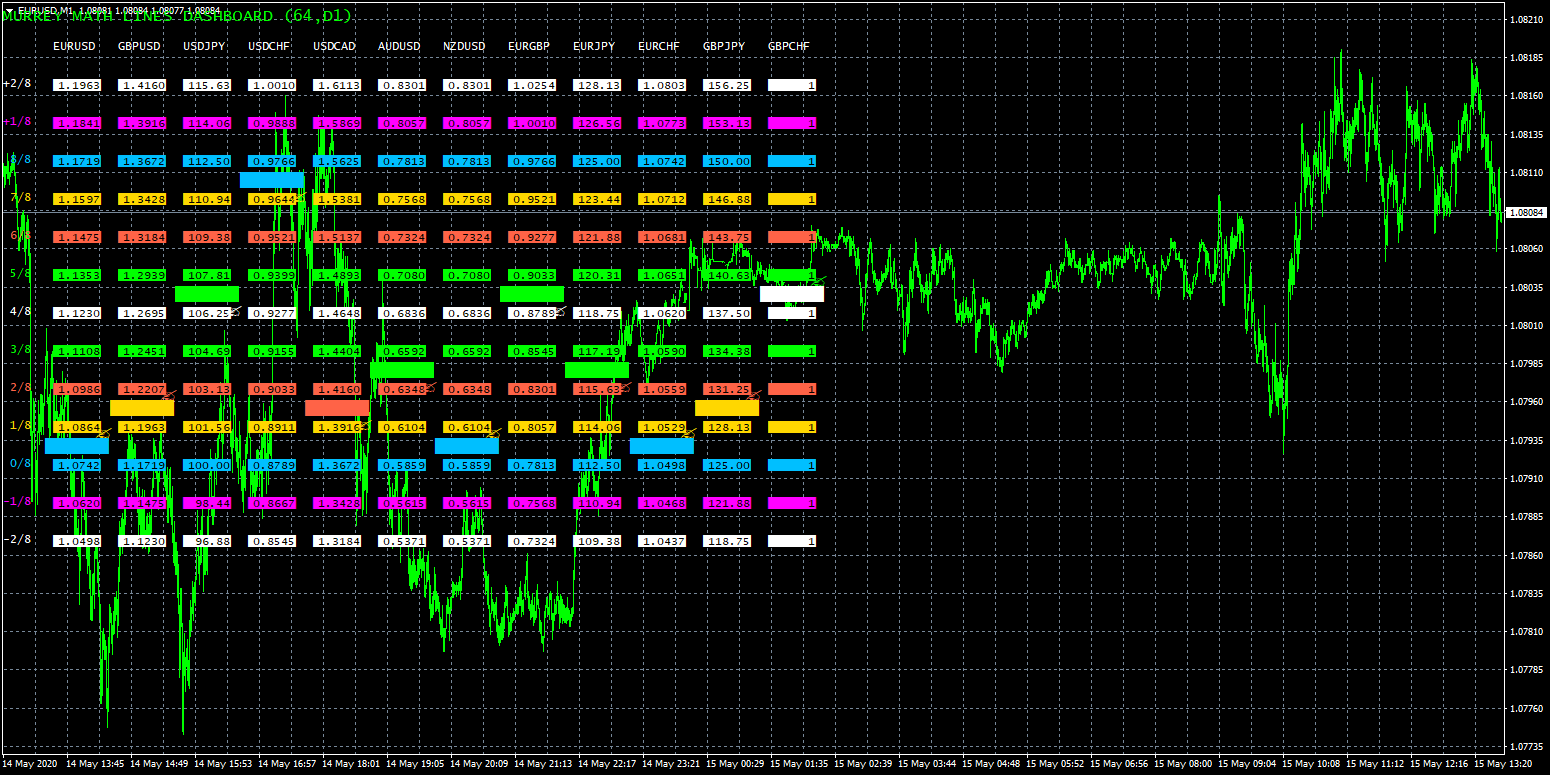The width and height of the screenshot is (1550, 775).
Task: Click USDCAD +1/8 value 1.5869
Action: click(x=337, y=123)
